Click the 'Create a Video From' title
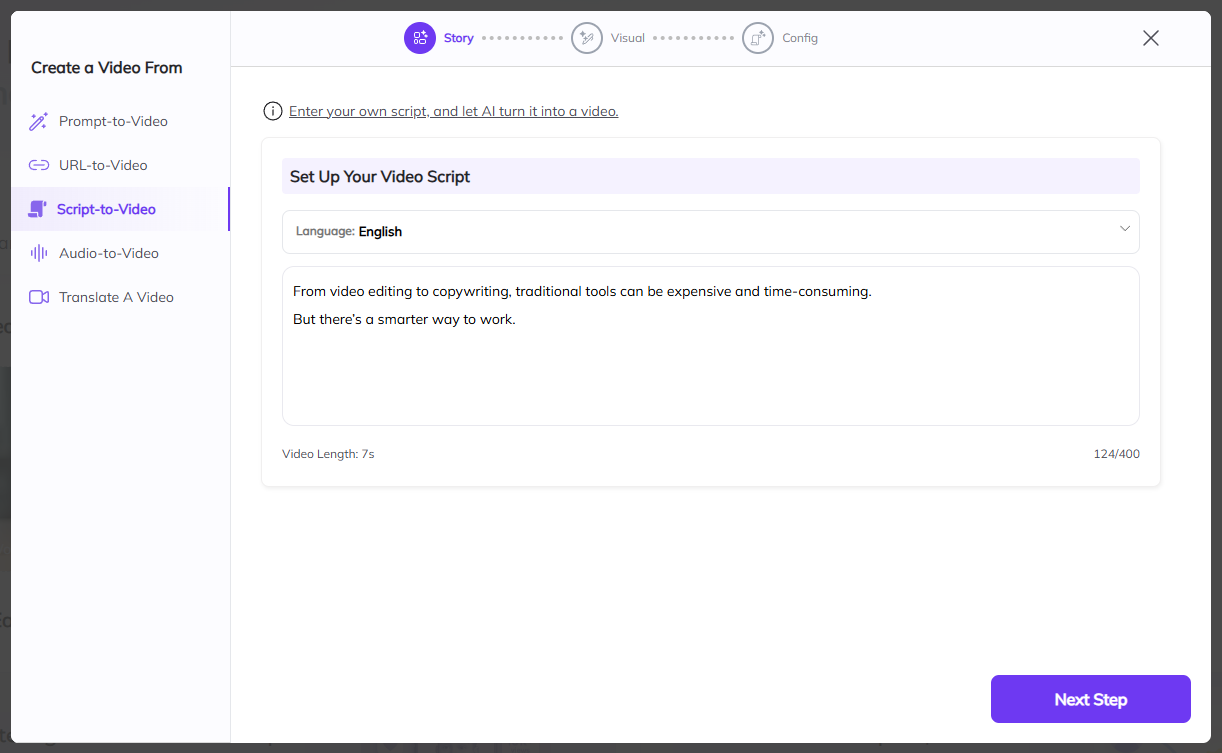The height and width of the screenshot is (753, 1222). 107,68
